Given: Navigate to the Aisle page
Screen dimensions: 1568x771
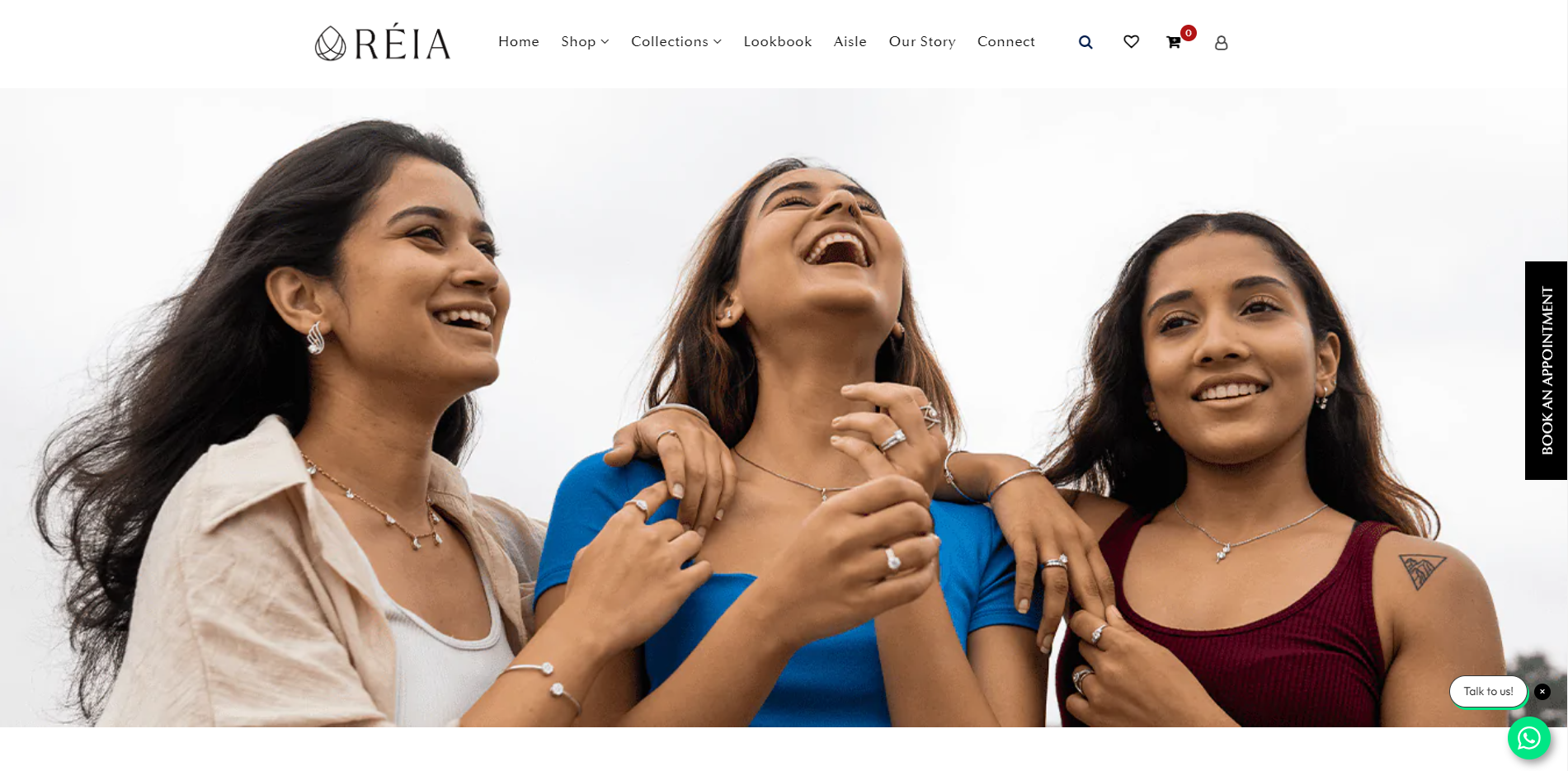Looking at the screenshot, I should (x=850, y=41).
